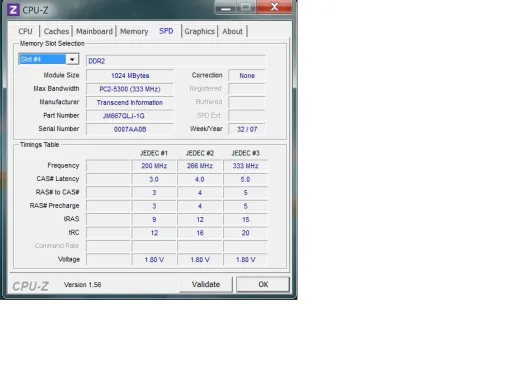Screen dimensions: 512x384
Task: Click the Week/Year value 32 / 07
Action: click(247, 129)
